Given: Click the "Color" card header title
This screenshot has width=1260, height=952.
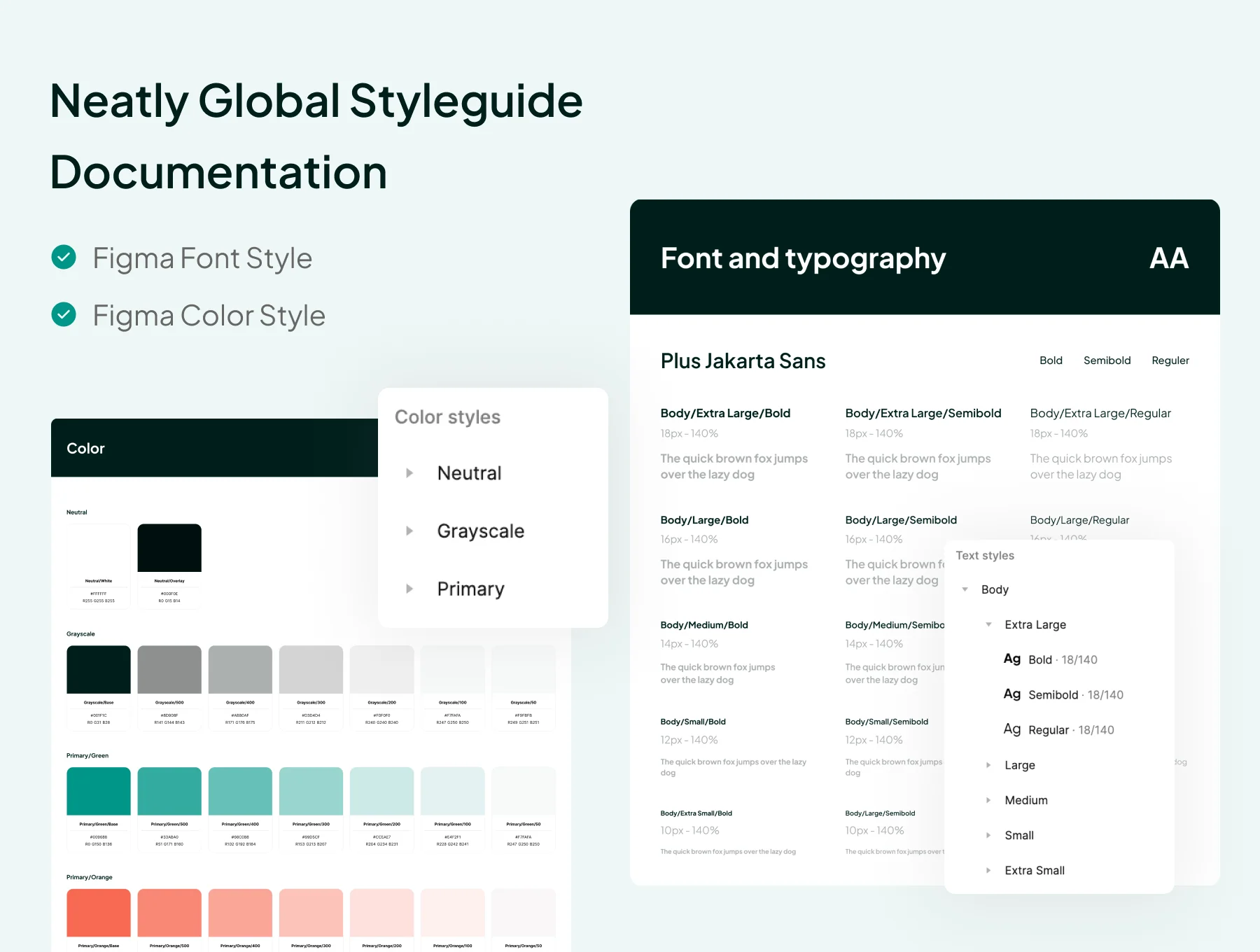Looking at the screenshot, I should point(85,449).
